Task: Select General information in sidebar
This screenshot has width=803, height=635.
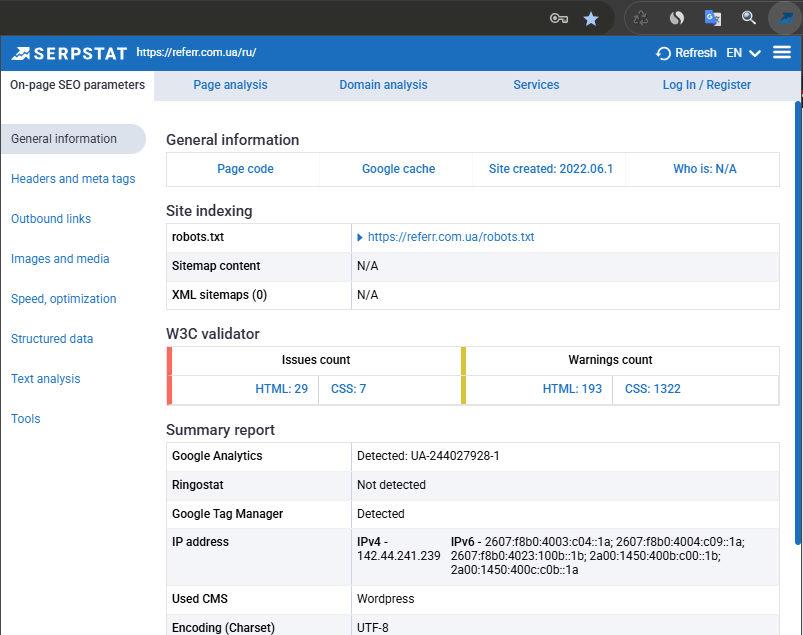Action: [x=74, y=139]
